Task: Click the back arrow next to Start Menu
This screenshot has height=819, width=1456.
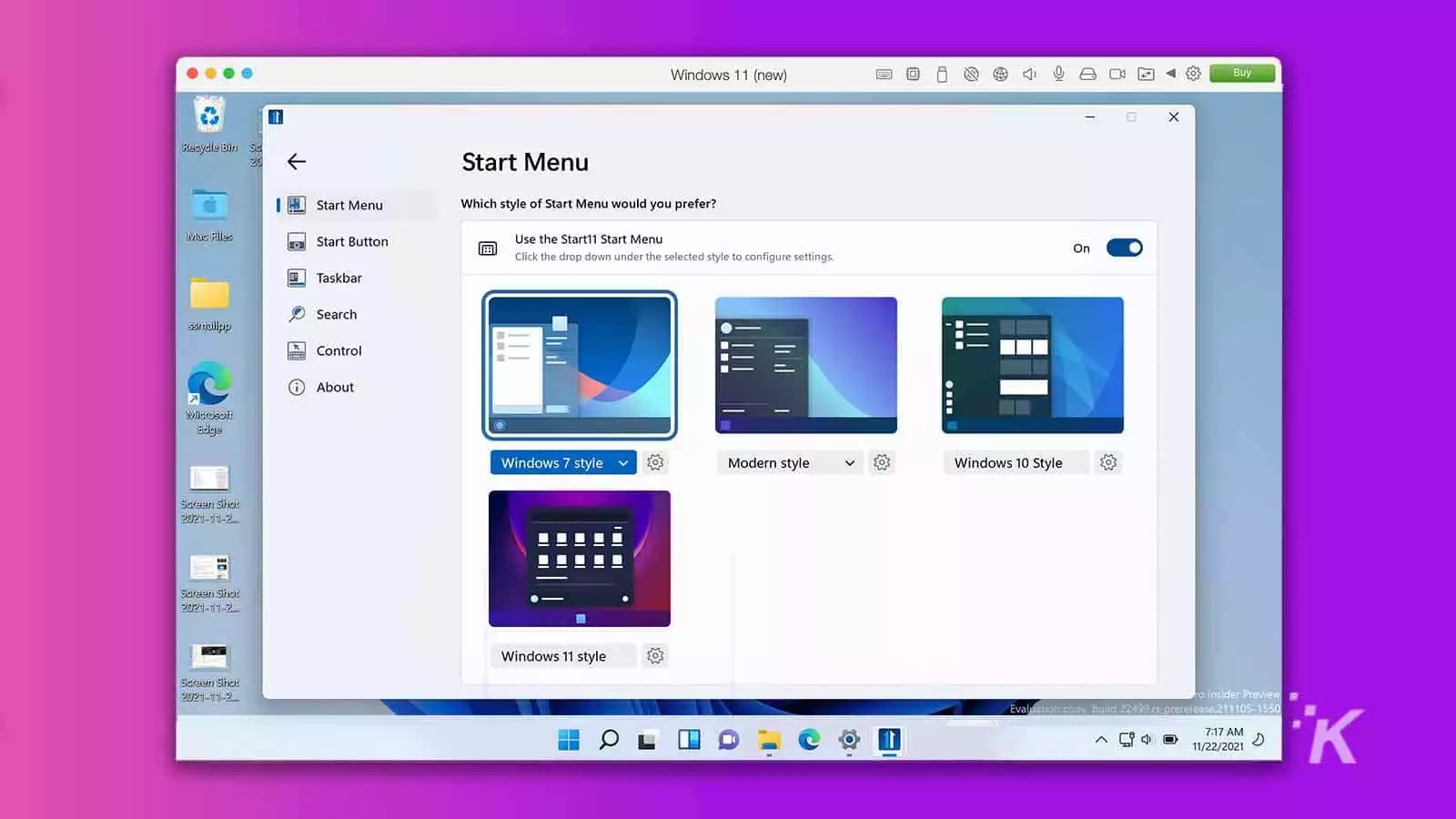Action: point(296,161)
